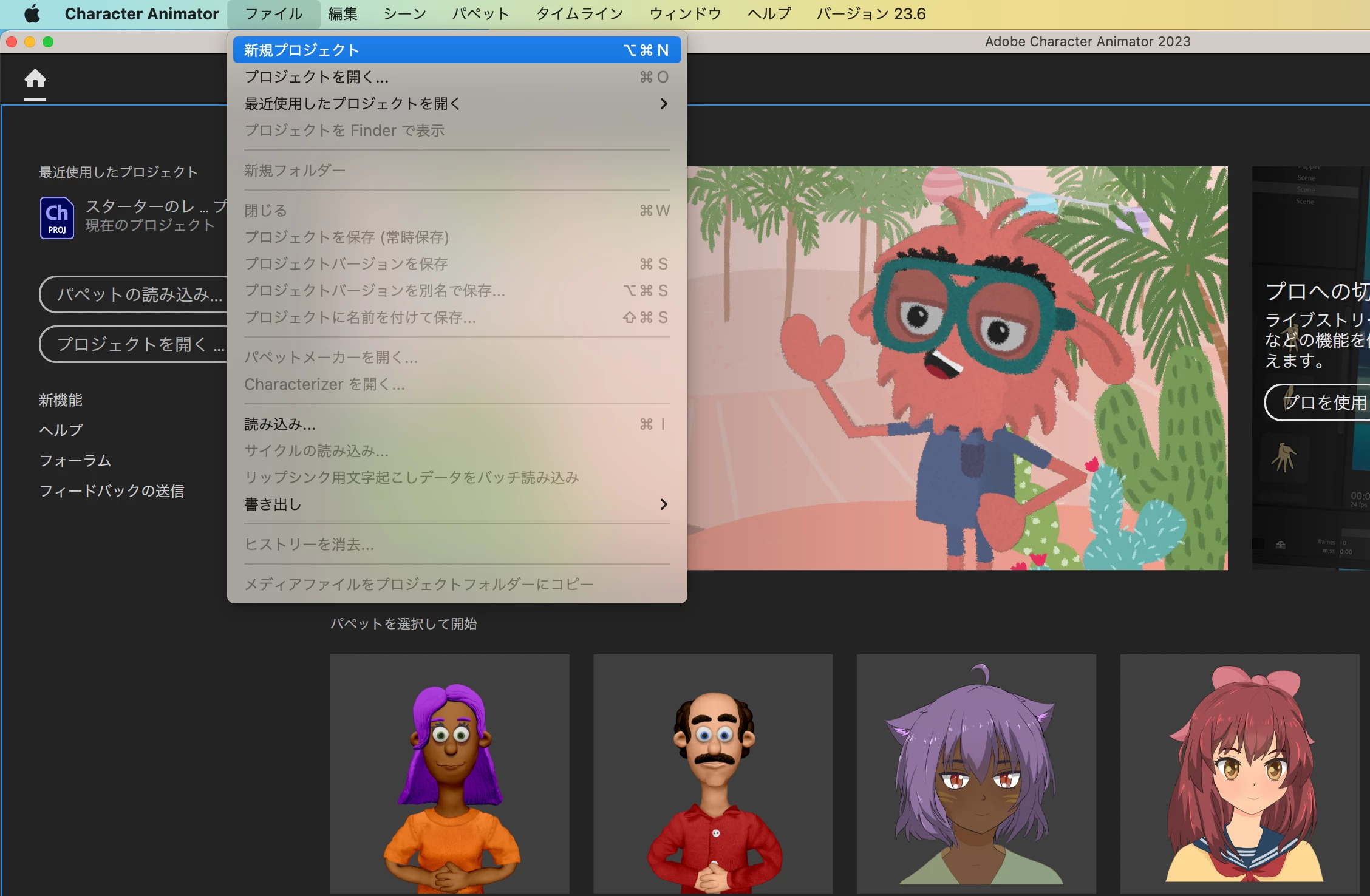Click the プロを使用 button
Image resolution: width=1370 pixels, height=896 pixels.
[1321, 402]
